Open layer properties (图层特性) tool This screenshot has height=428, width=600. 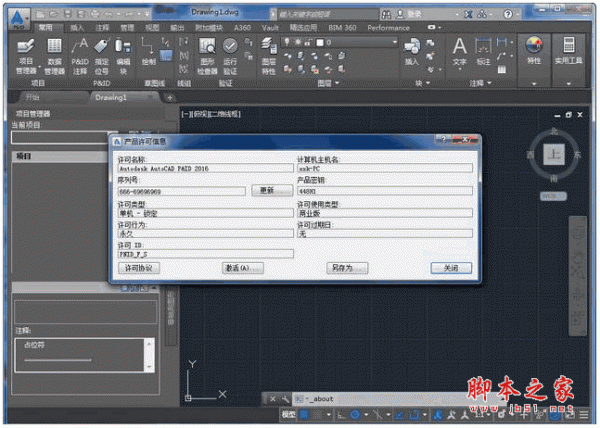(x=269, y=56)
